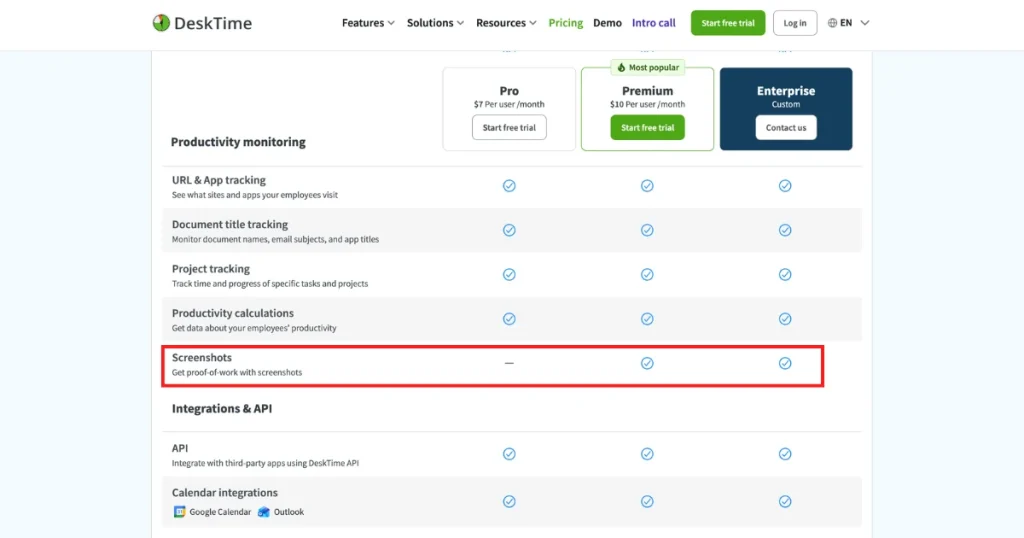Click 'See what sites and apps your employees visit'
The image size is (1024, 538).
click(x=255, y=195)
